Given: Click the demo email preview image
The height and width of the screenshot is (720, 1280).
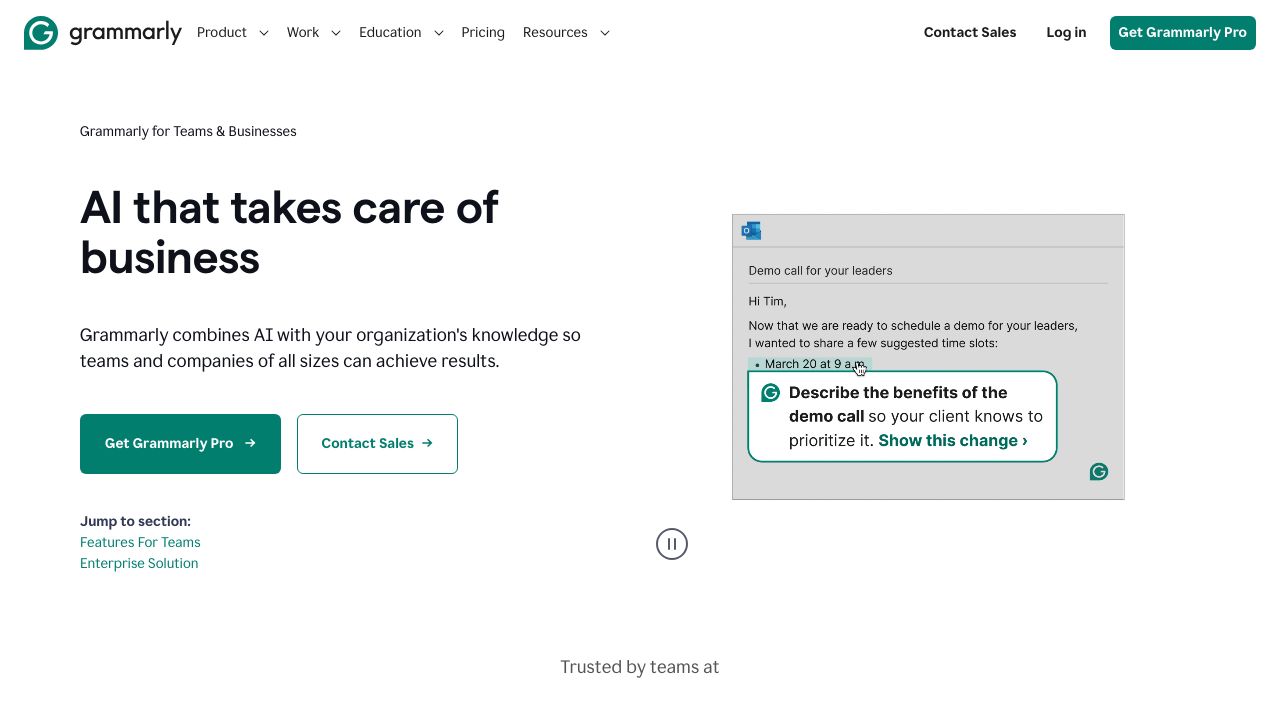Looking at the screenshot, I should pos(928,300).
